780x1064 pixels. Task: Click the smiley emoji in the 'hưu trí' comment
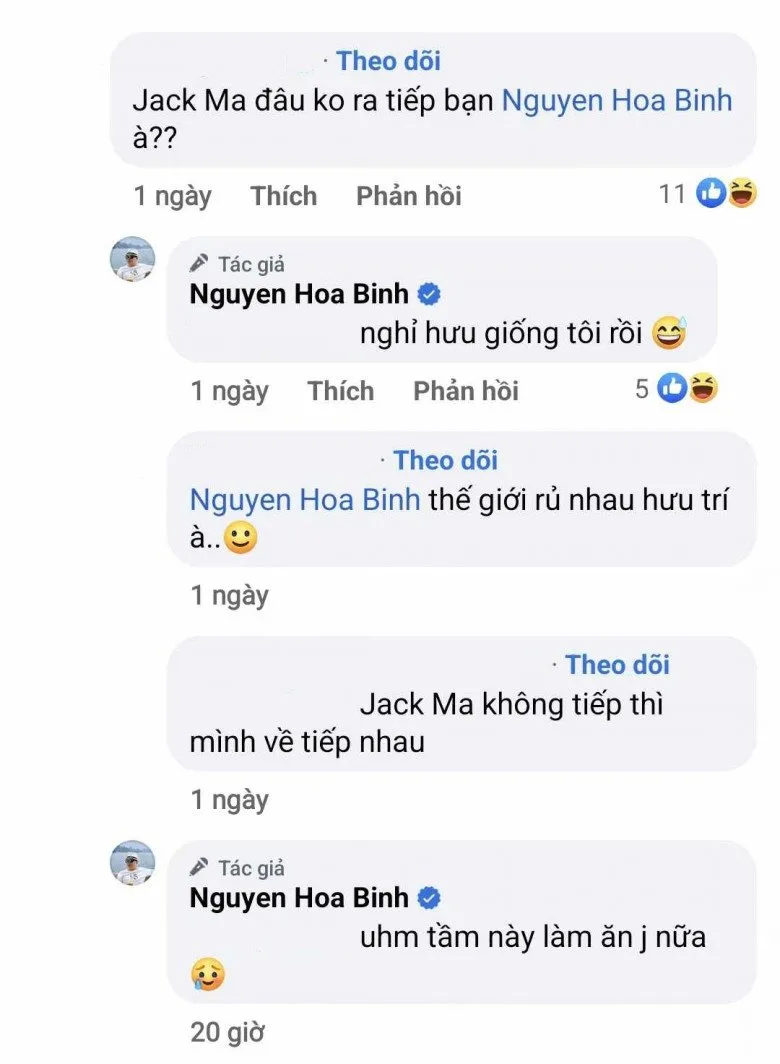(238, 537)
